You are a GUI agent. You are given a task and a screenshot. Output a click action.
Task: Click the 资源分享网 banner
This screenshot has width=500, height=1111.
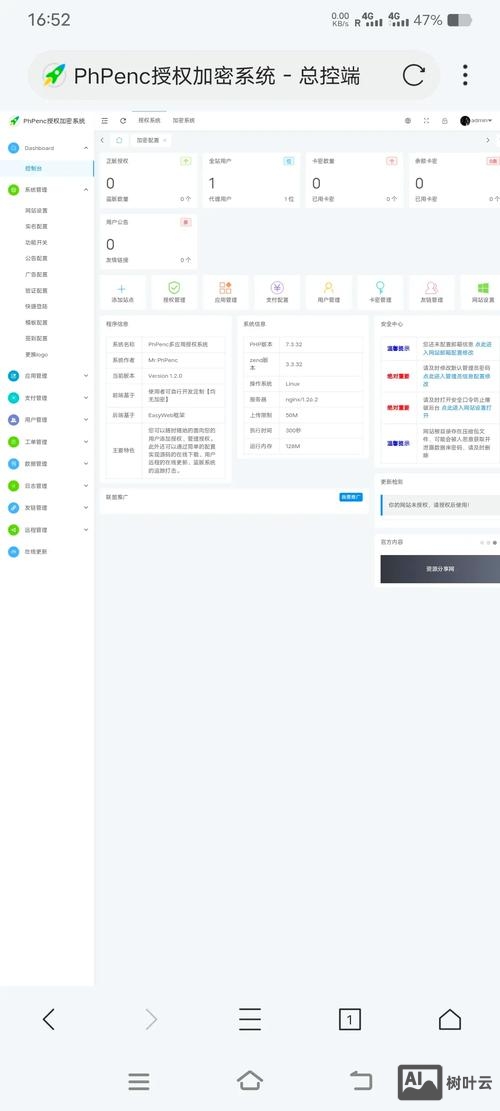coord(440,569)
